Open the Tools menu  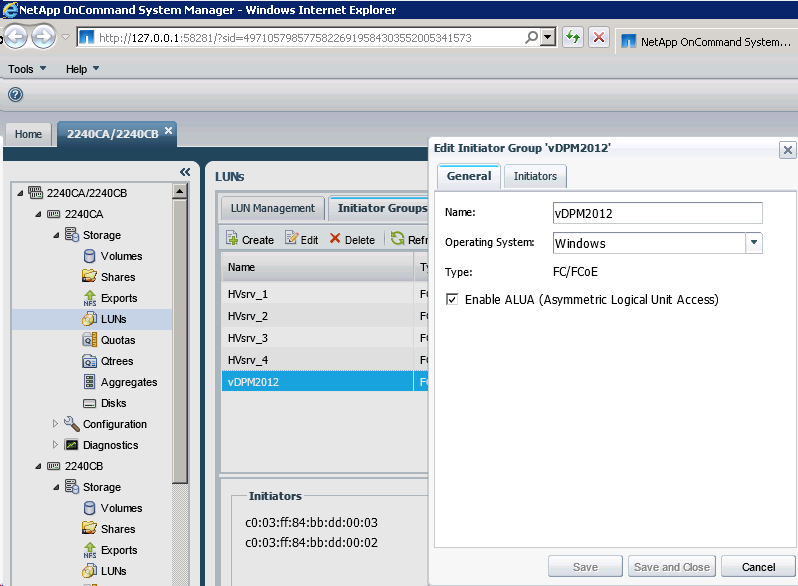pos(27,69)
